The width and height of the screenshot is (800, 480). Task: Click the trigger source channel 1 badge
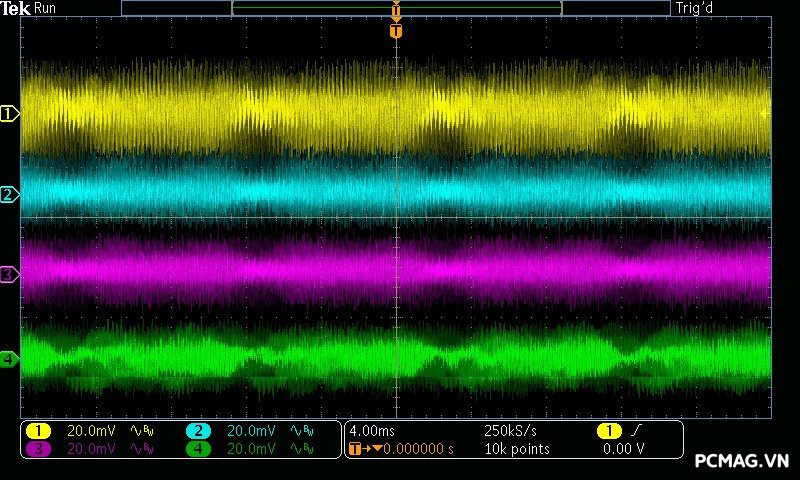tap(608, 431)
